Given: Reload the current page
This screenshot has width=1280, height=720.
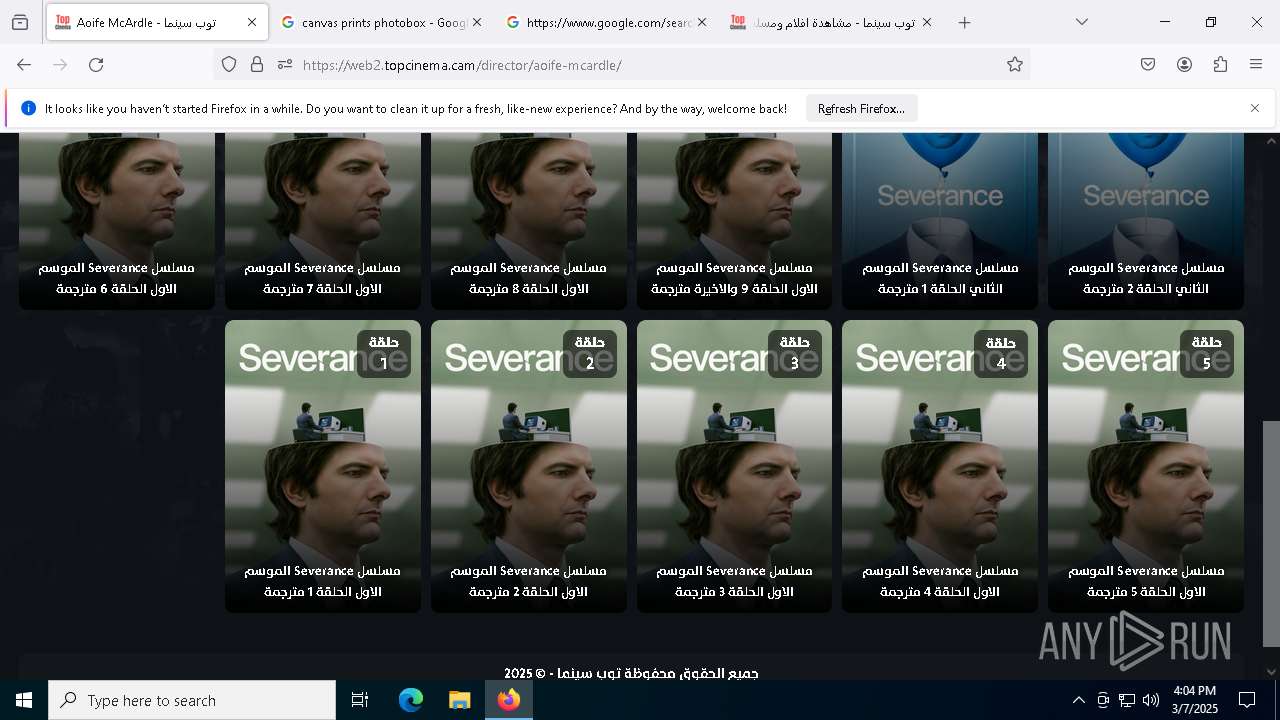Looking at the screenshot, I should click(96, 65).
